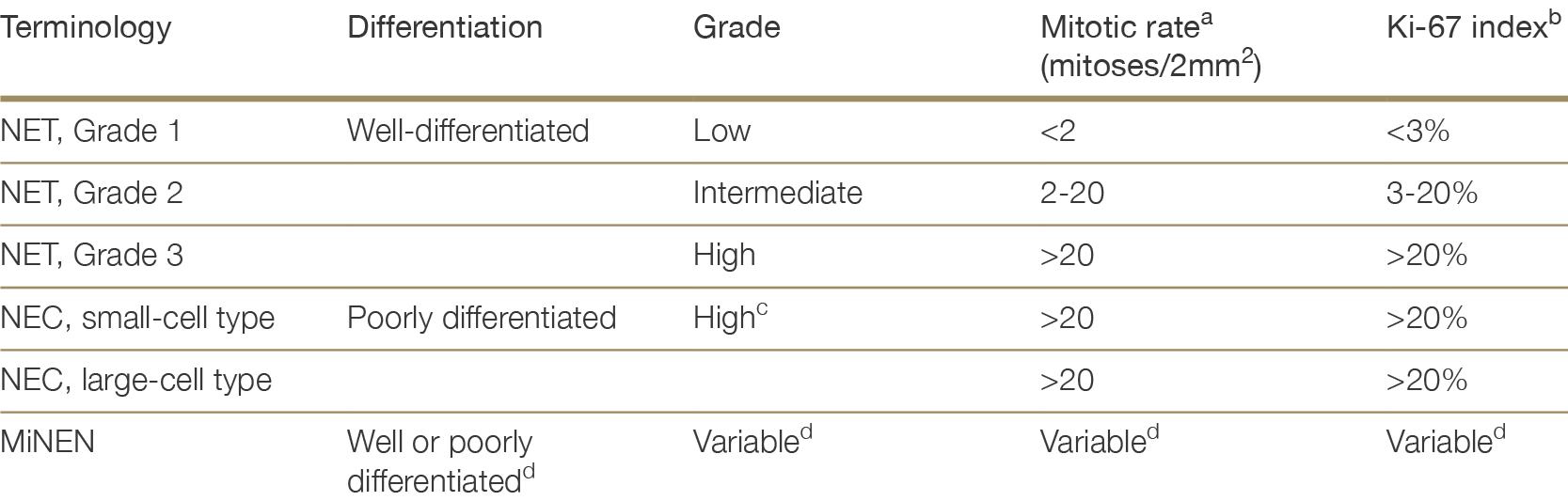Click the "Low" grade cell

[721, 131]
